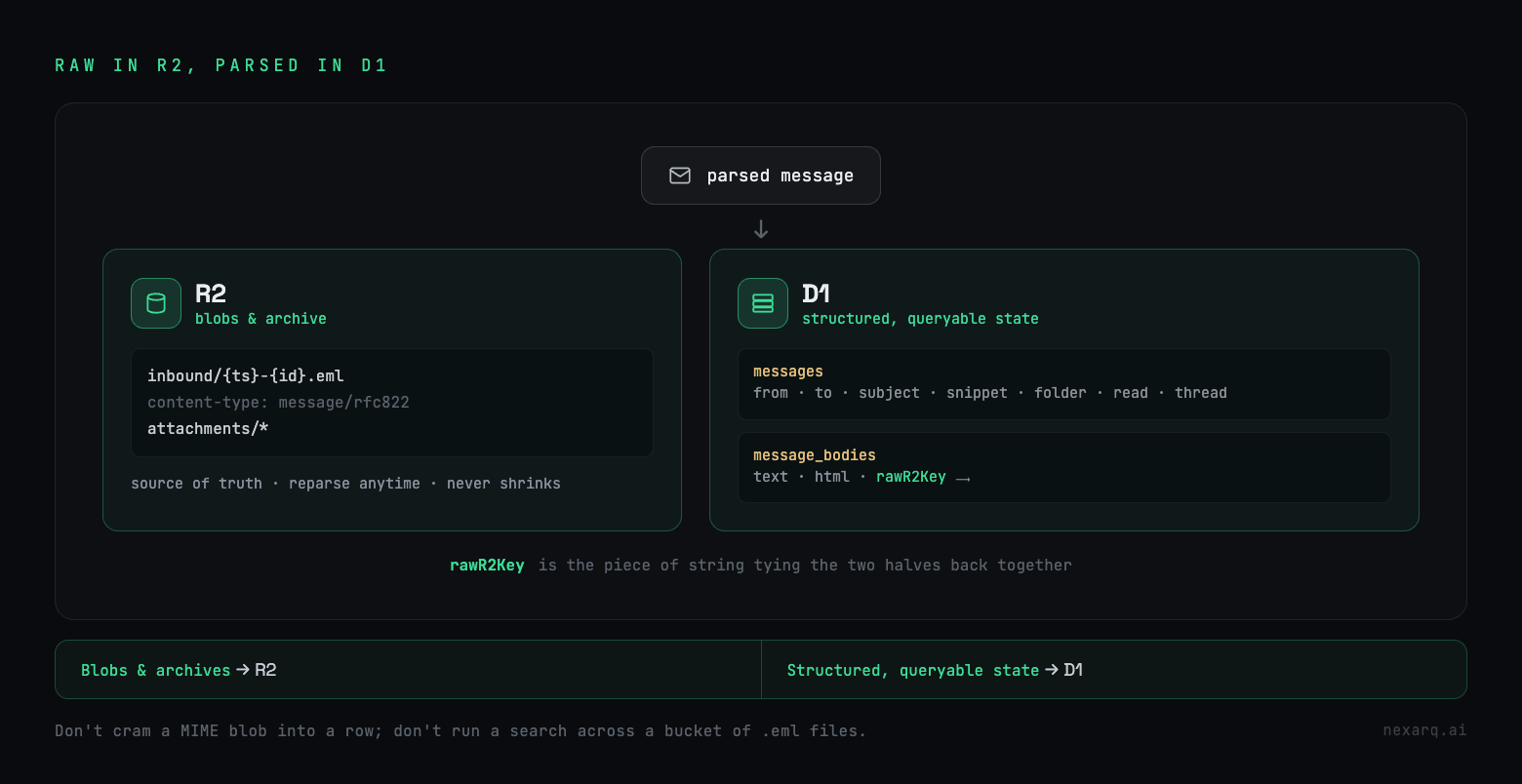
Task: Select the parsed message pill
Action: pos(761,176)
